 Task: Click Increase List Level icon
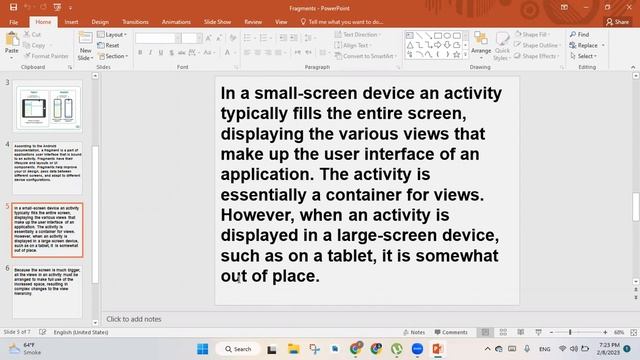293,38
